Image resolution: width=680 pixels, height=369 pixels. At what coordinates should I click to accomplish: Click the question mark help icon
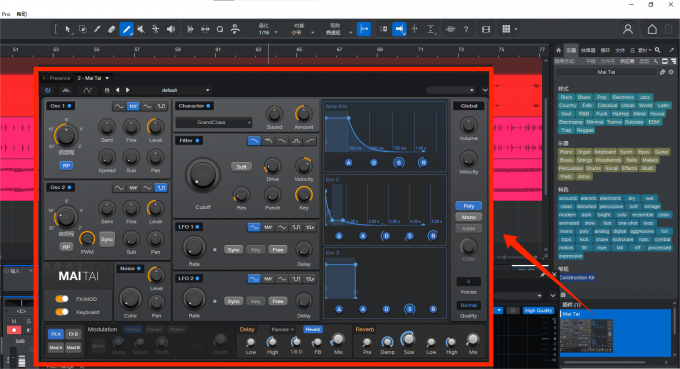tap(466, 29)
